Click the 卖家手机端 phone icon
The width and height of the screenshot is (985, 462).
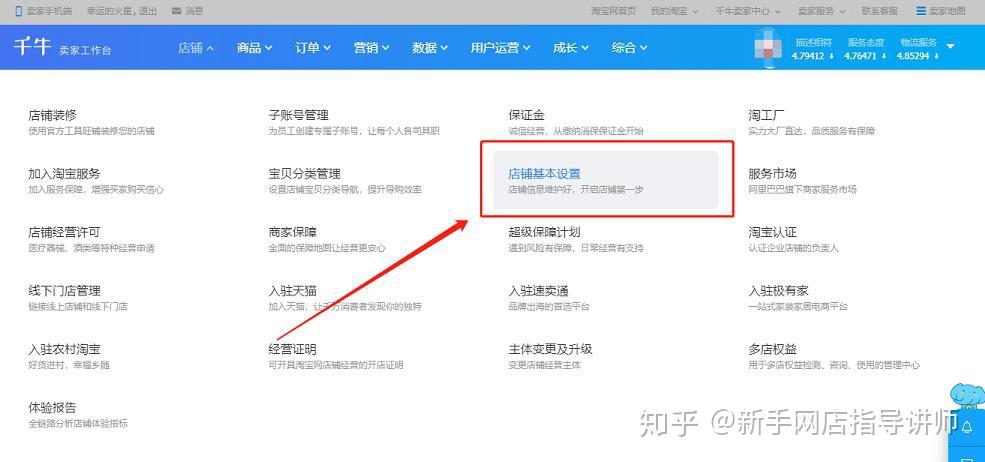coord(18,11)
